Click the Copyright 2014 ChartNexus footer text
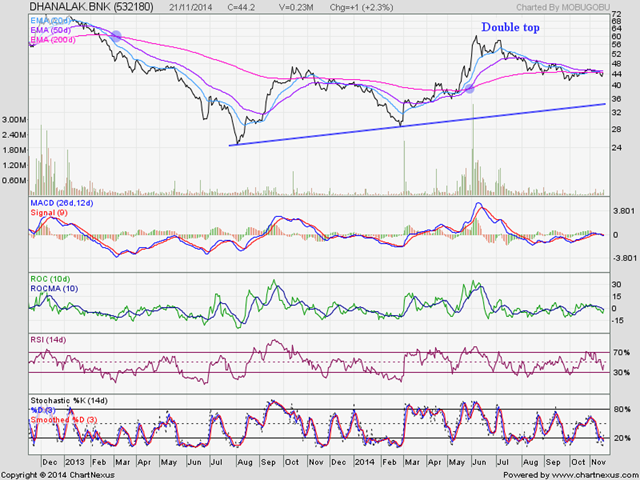 58,475
